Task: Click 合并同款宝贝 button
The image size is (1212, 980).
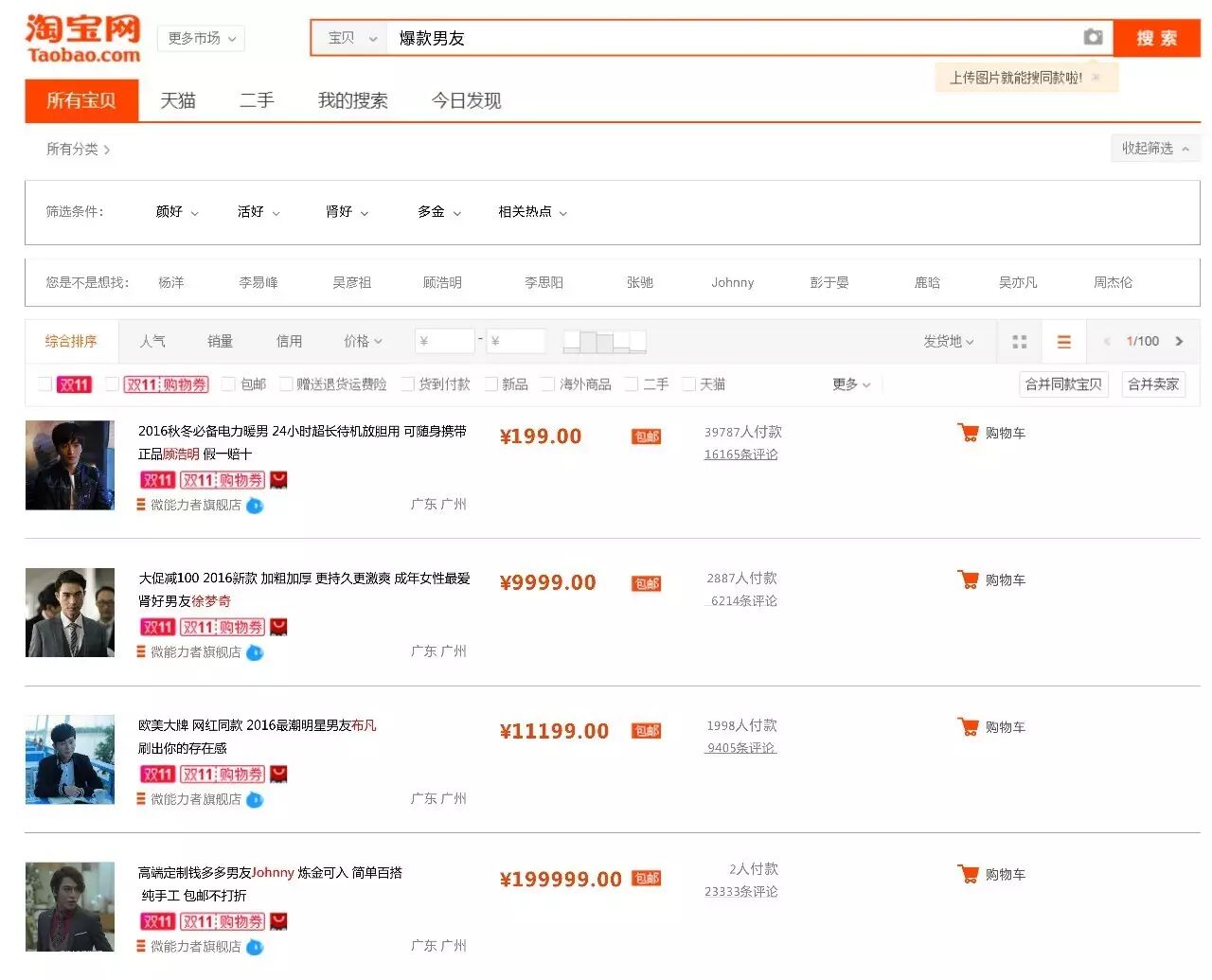Action: pos(1063,384)
